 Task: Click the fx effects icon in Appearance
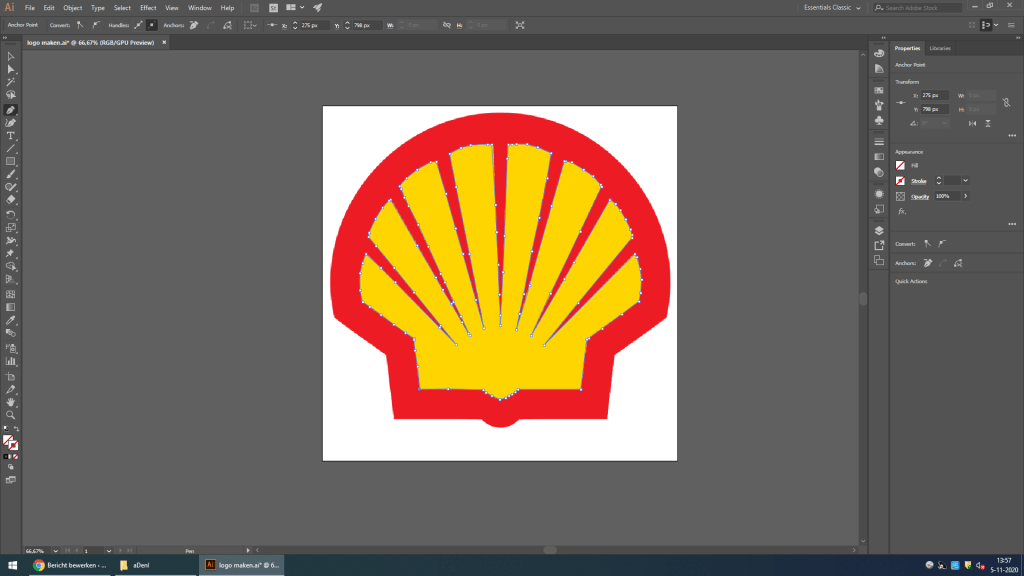(x=901, y=211)
